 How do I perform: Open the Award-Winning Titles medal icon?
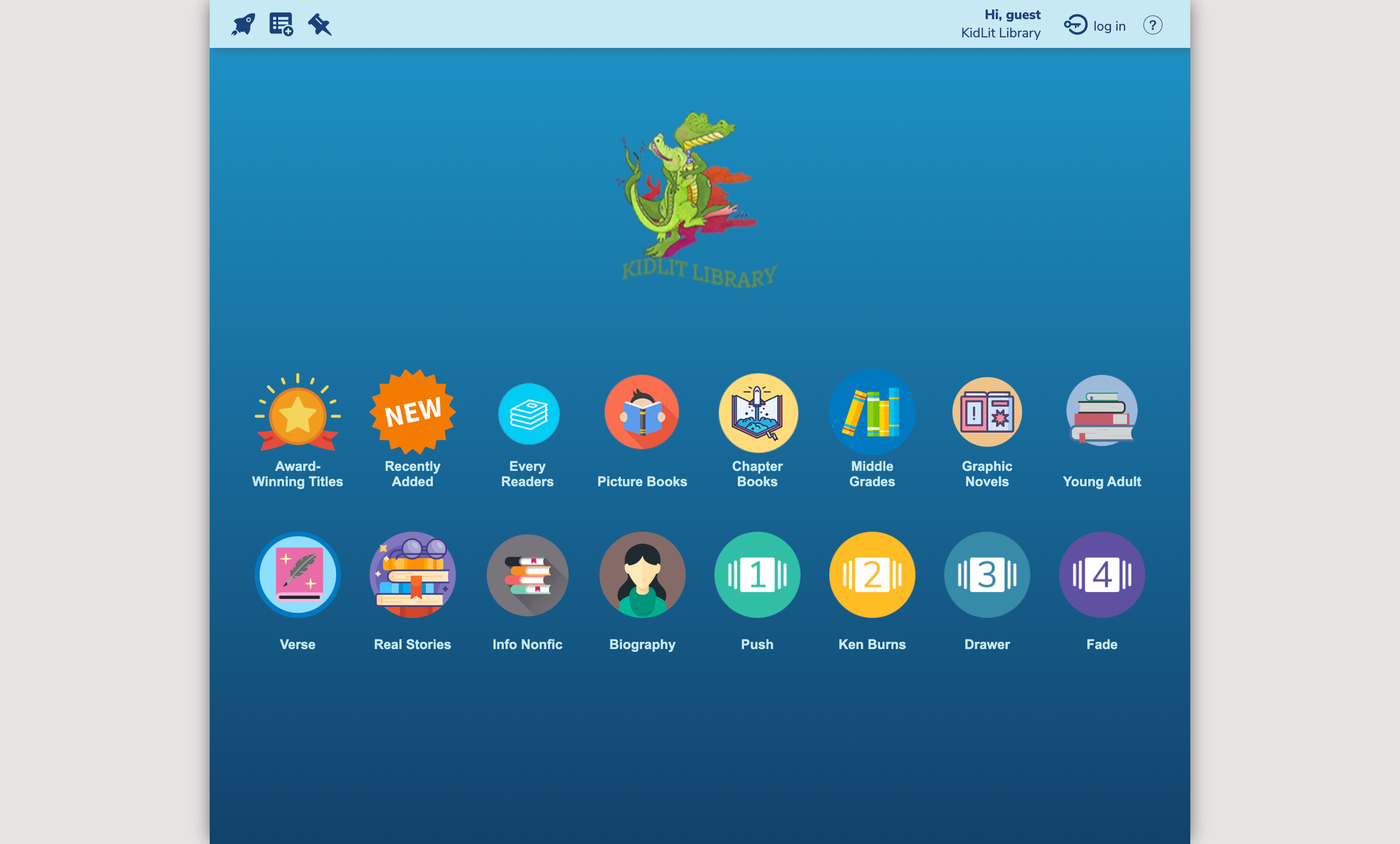point(298,412)
